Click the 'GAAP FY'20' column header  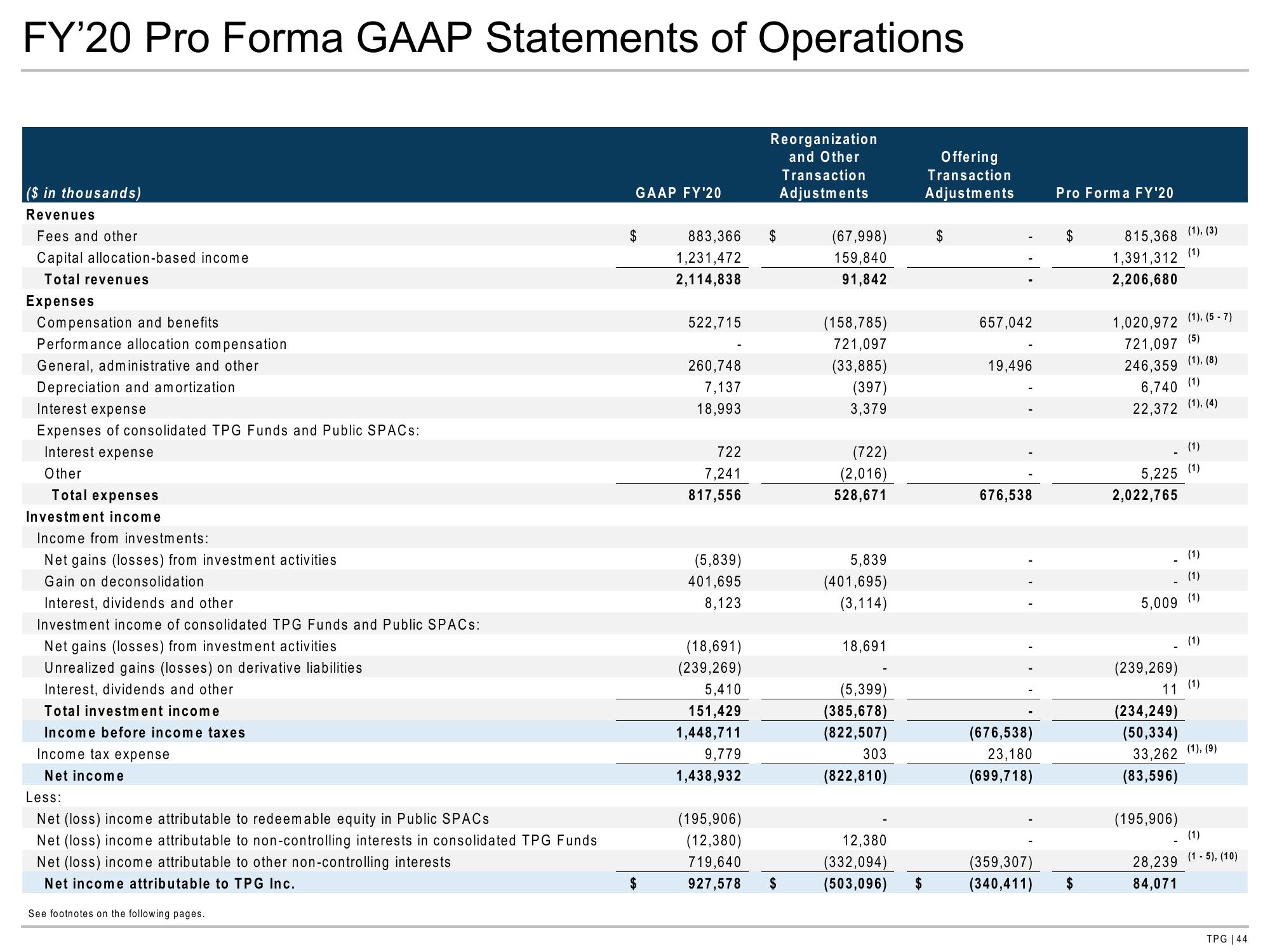[x=679, y=193]
